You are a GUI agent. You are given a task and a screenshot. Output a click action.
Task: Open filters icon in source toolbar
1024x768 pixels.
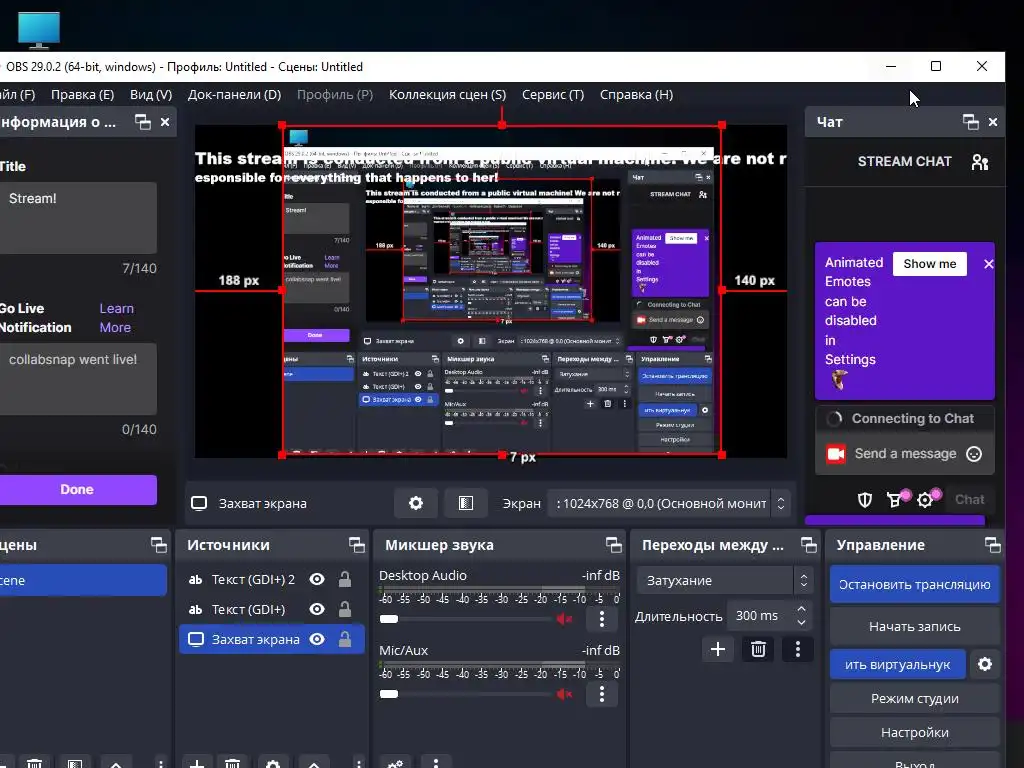[x=466, y=503]
